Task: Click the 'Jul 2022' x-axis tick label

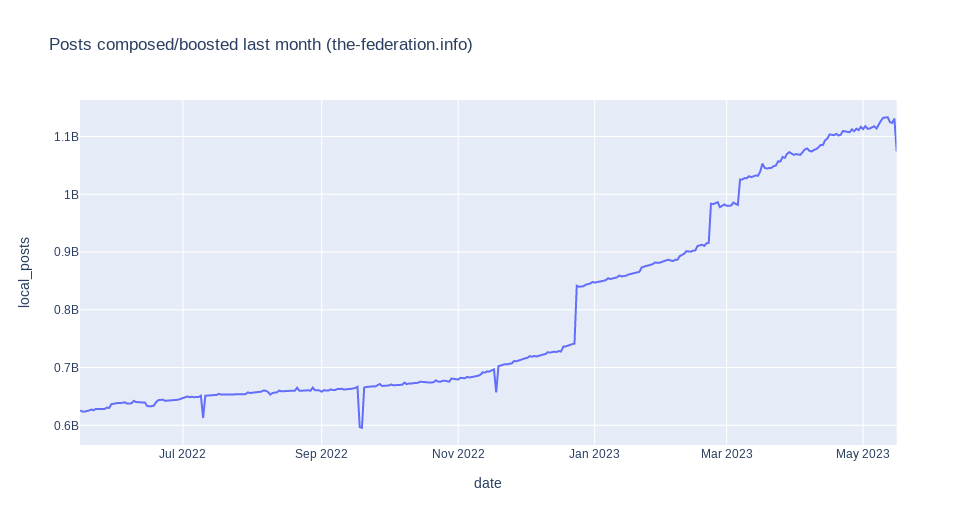Action: (x=182, y=454)
